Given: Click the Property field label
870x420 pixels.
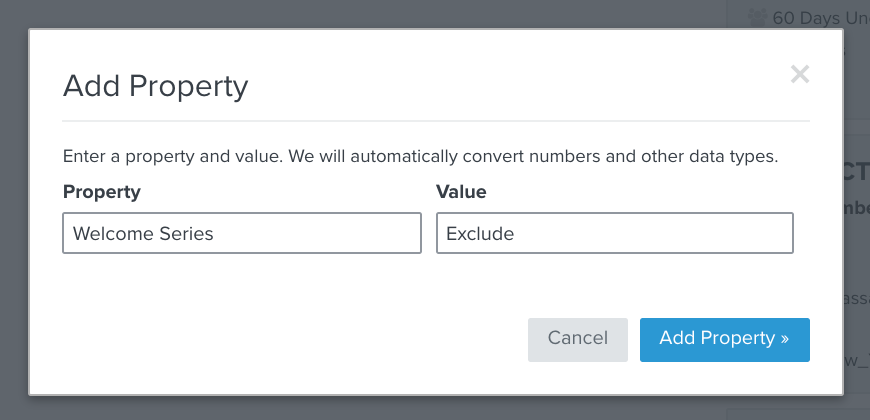Looking at the screenshot, I should tap(102, 192).
